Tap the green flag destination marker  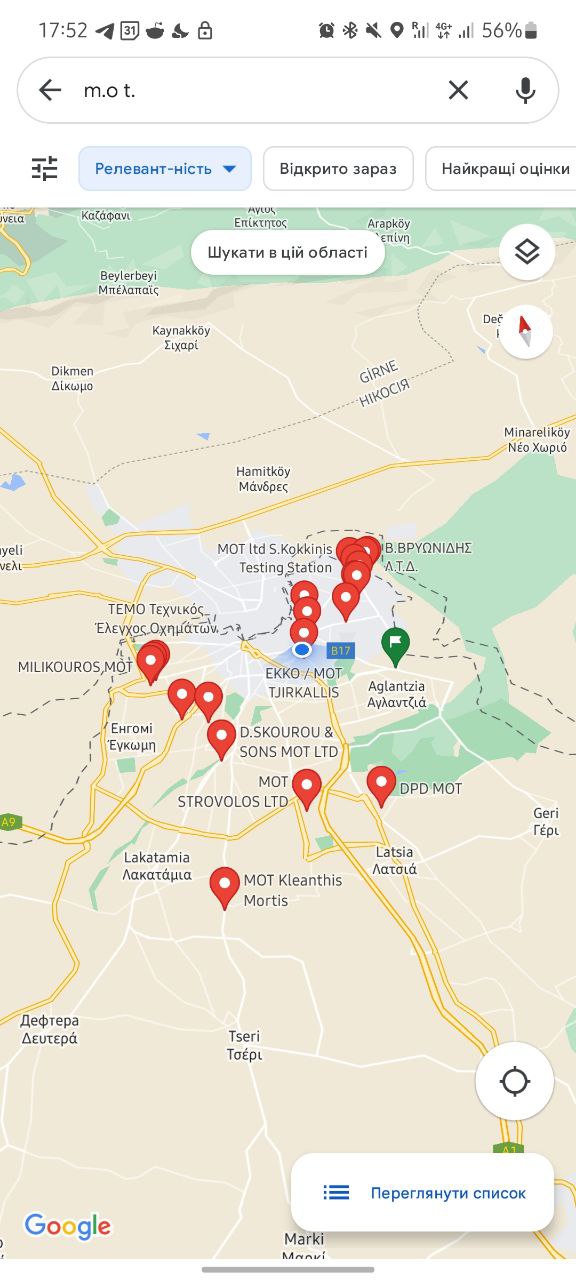[396, 646]
